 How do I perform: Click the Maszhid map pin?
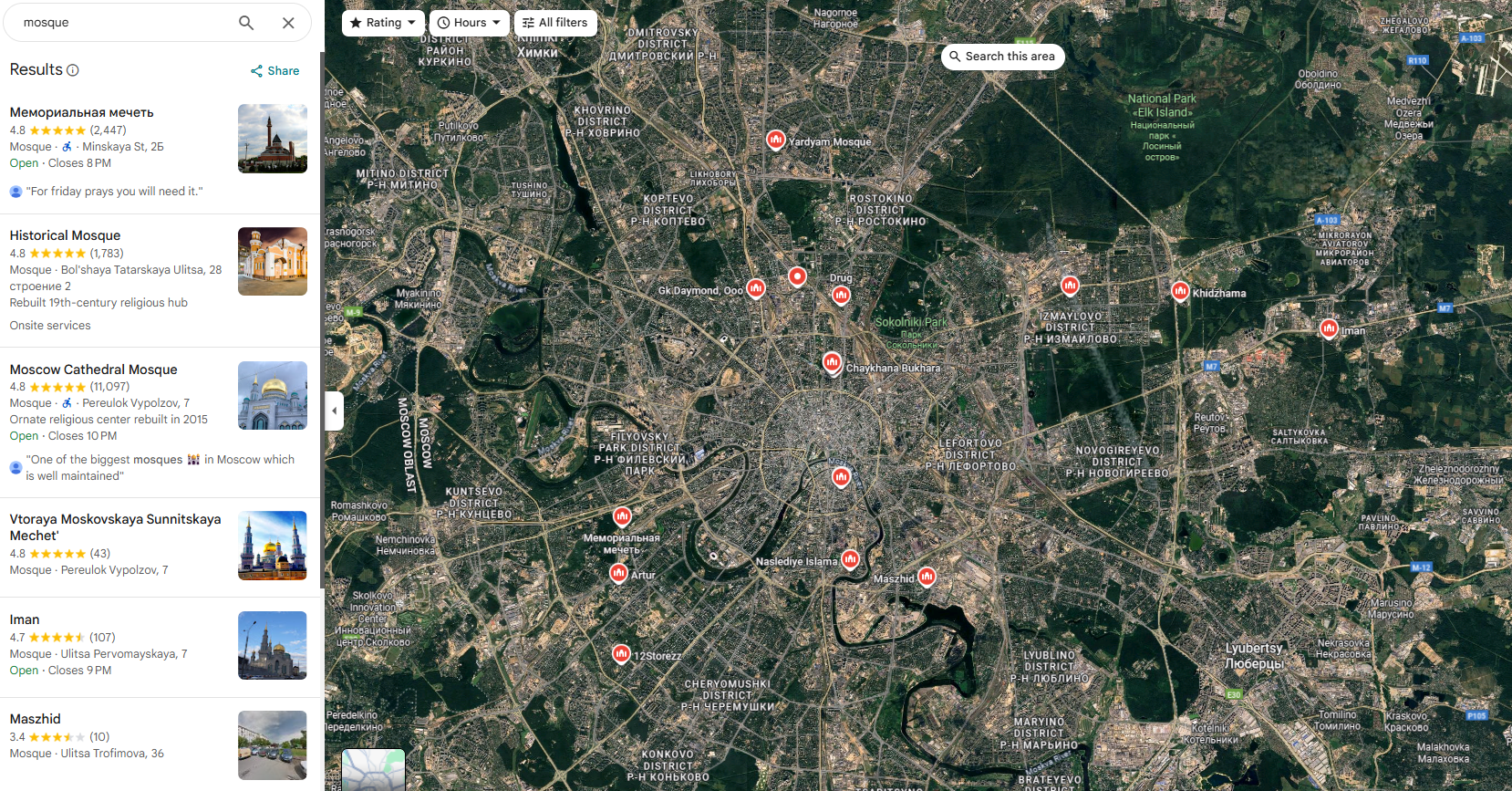pyautogui.click(x=927, y=577)
